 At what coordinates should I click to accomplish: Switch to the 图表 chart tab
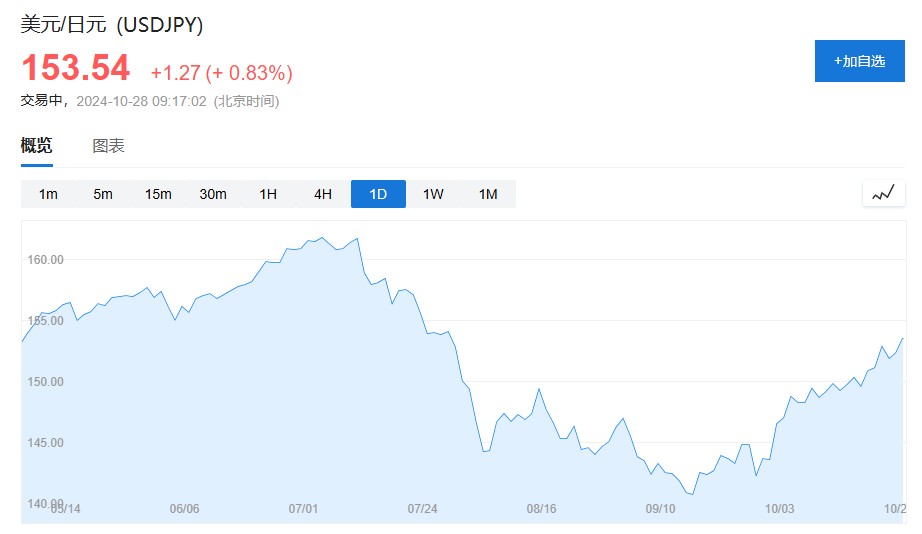pos(109,146)
